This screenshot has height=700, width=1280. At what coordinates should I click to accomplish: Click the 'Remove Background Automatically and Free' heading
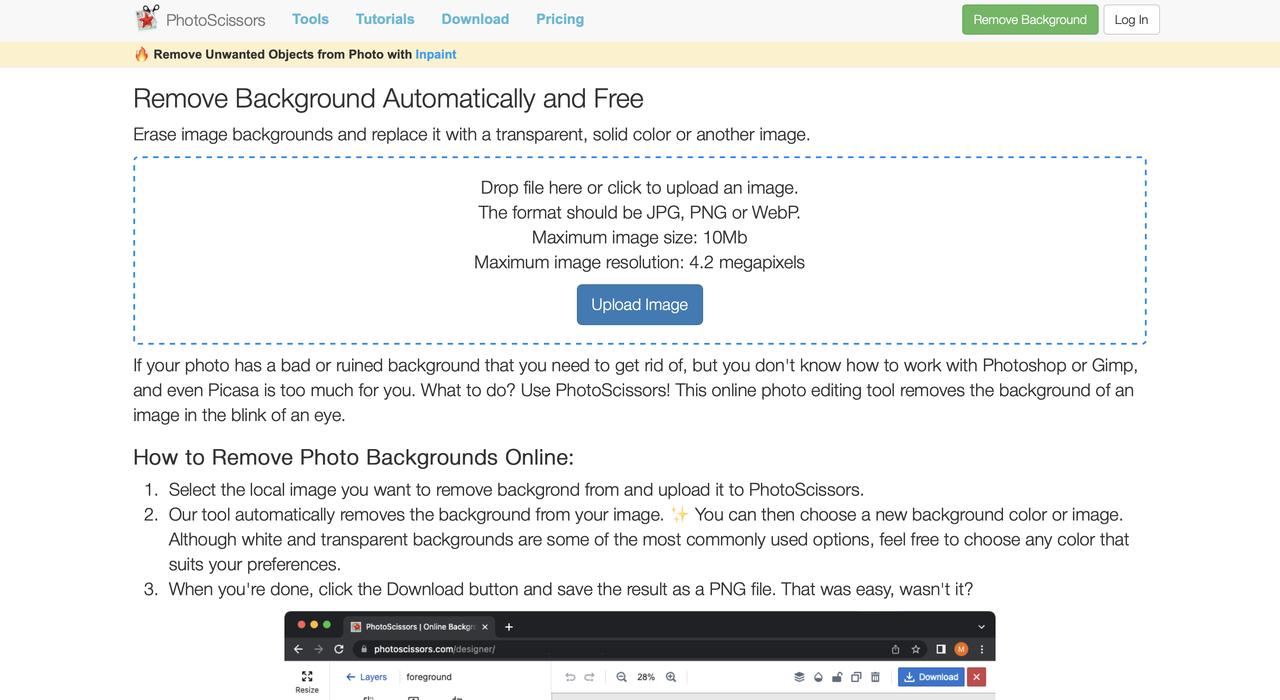click(x=388, y=98)
